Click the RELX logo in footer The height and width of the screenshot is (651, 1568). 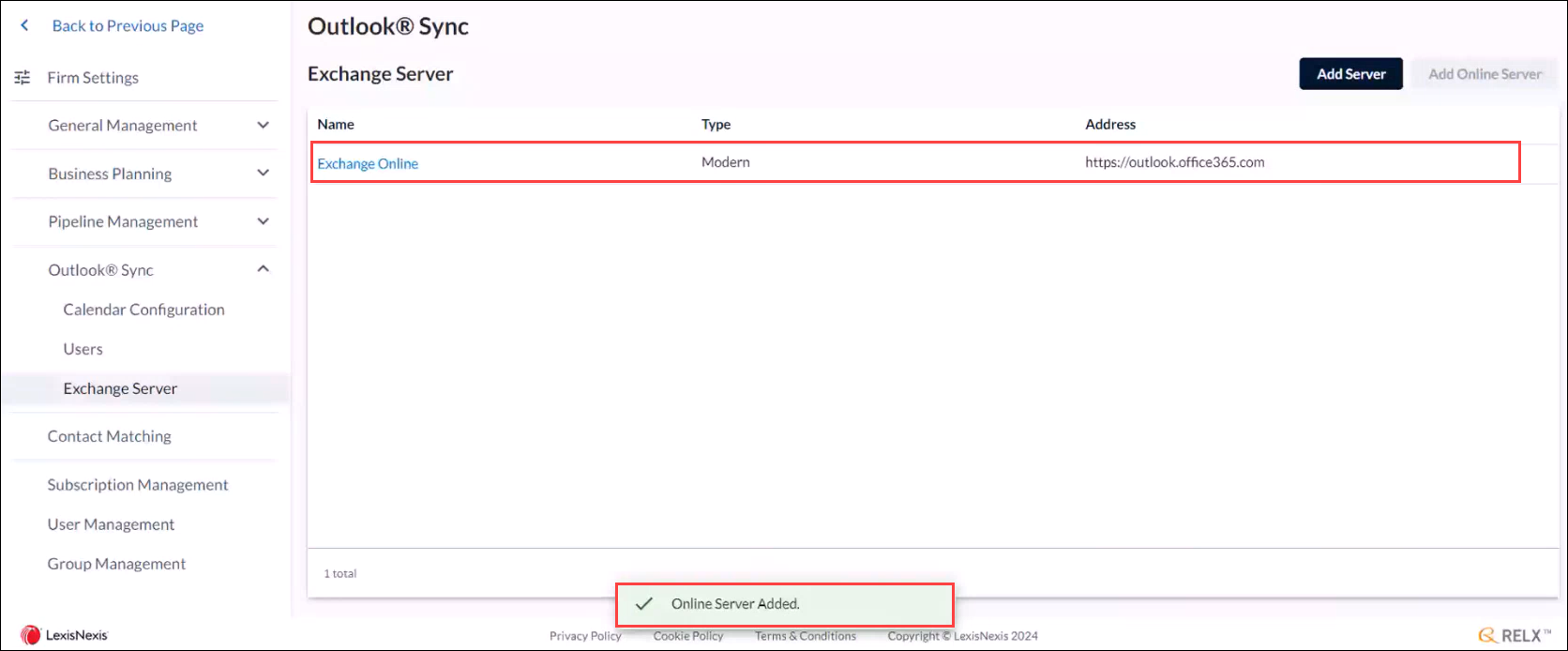click(1514, 635)
